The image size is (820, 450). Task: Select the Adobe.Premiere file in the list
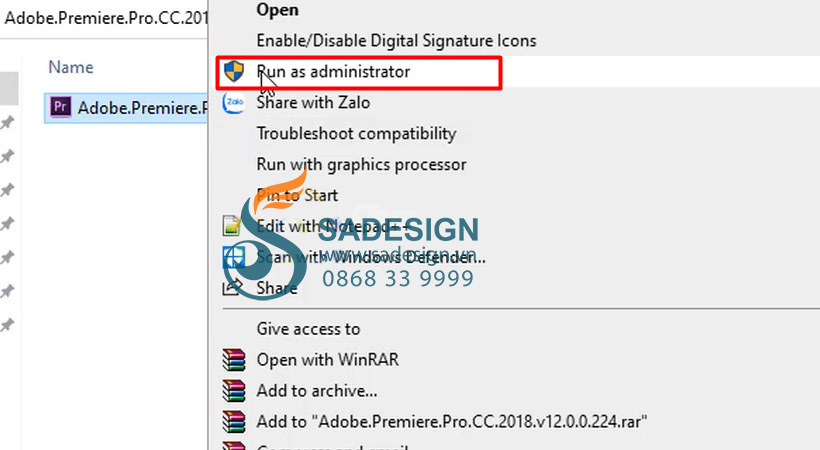tap(126, 107)
